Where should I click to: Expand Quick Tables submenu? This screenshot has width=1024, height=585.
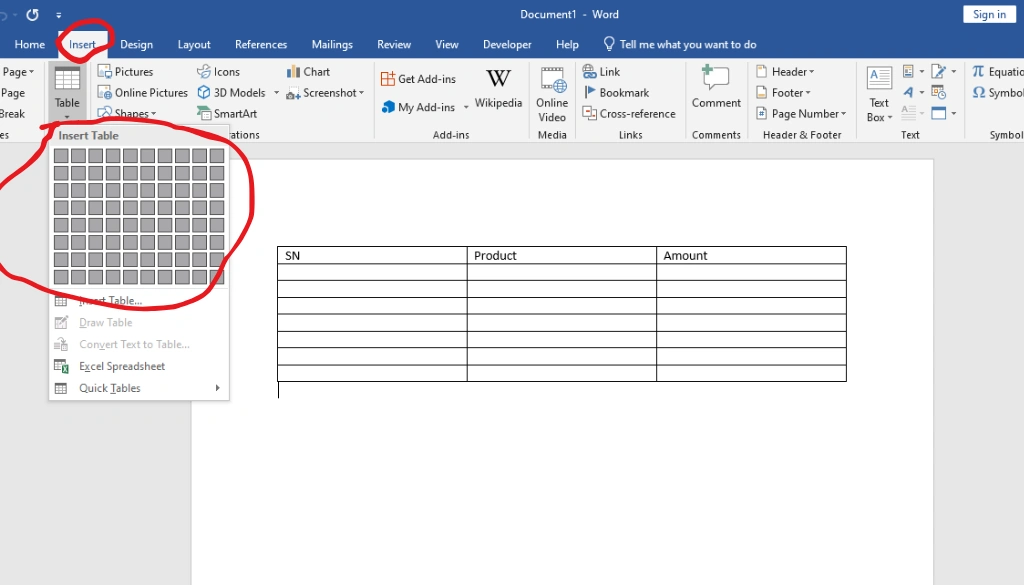click(217, 388)
